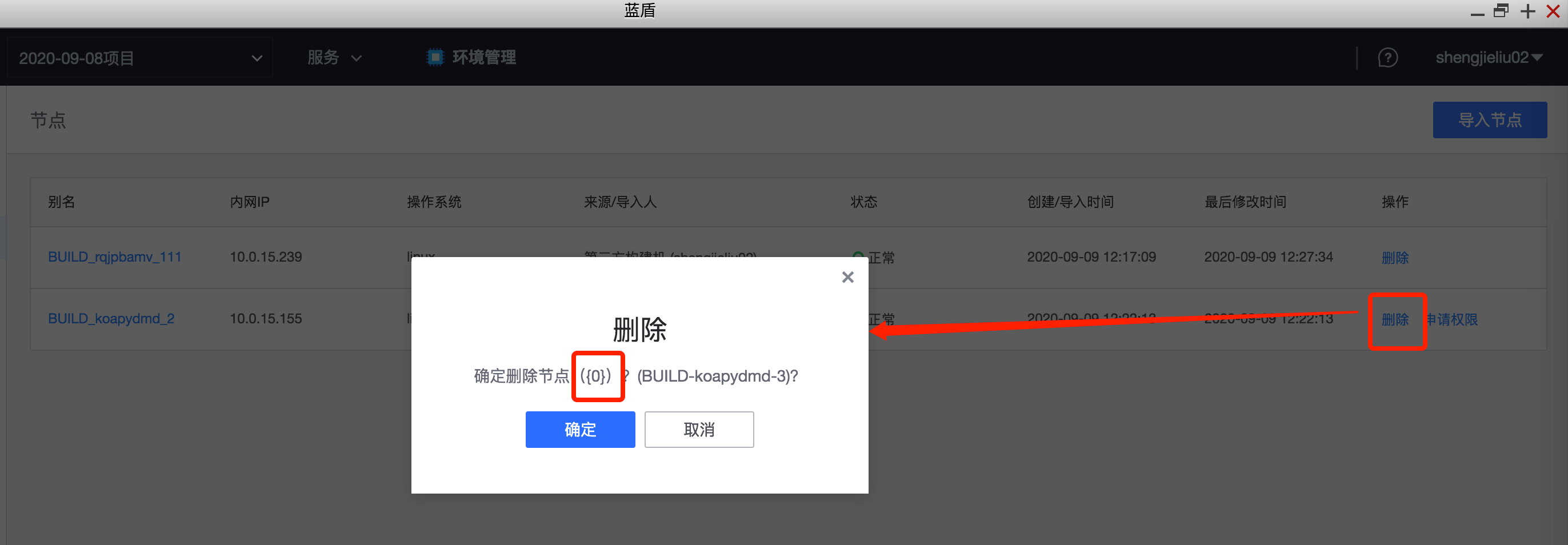Close the 蓝盾 window with red X
Image resolution: width=1568 pixels, height=545 pixels.
pyautogui.click(x=1553, y=11)
